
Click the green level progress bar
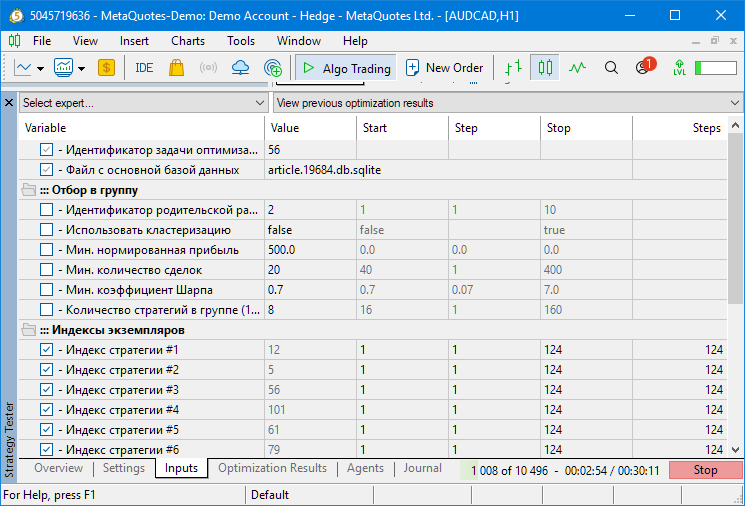(x=716, y=68)
